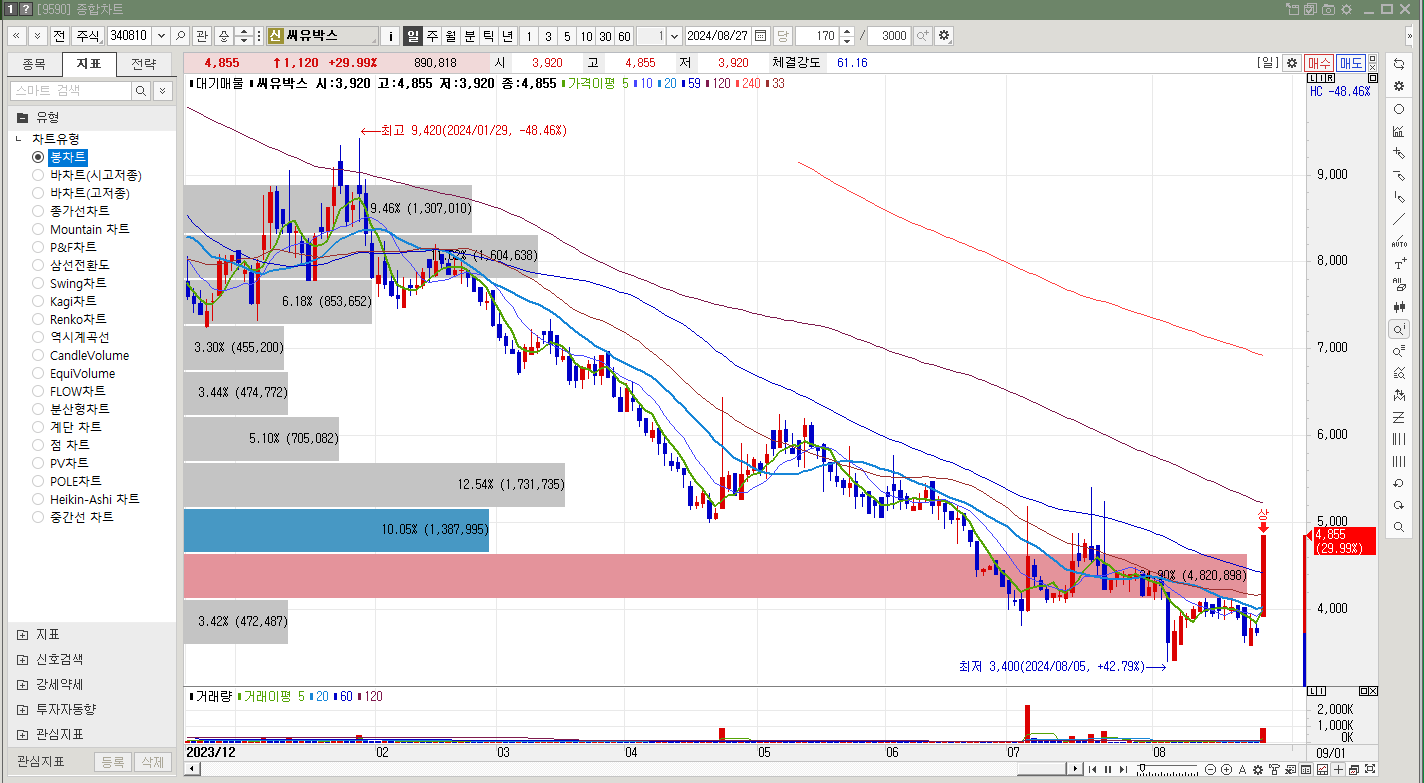This screenshot has height=783, width=1424.
Task: Expand the 신호검색 tree section
Action: (x=22, y=660)
